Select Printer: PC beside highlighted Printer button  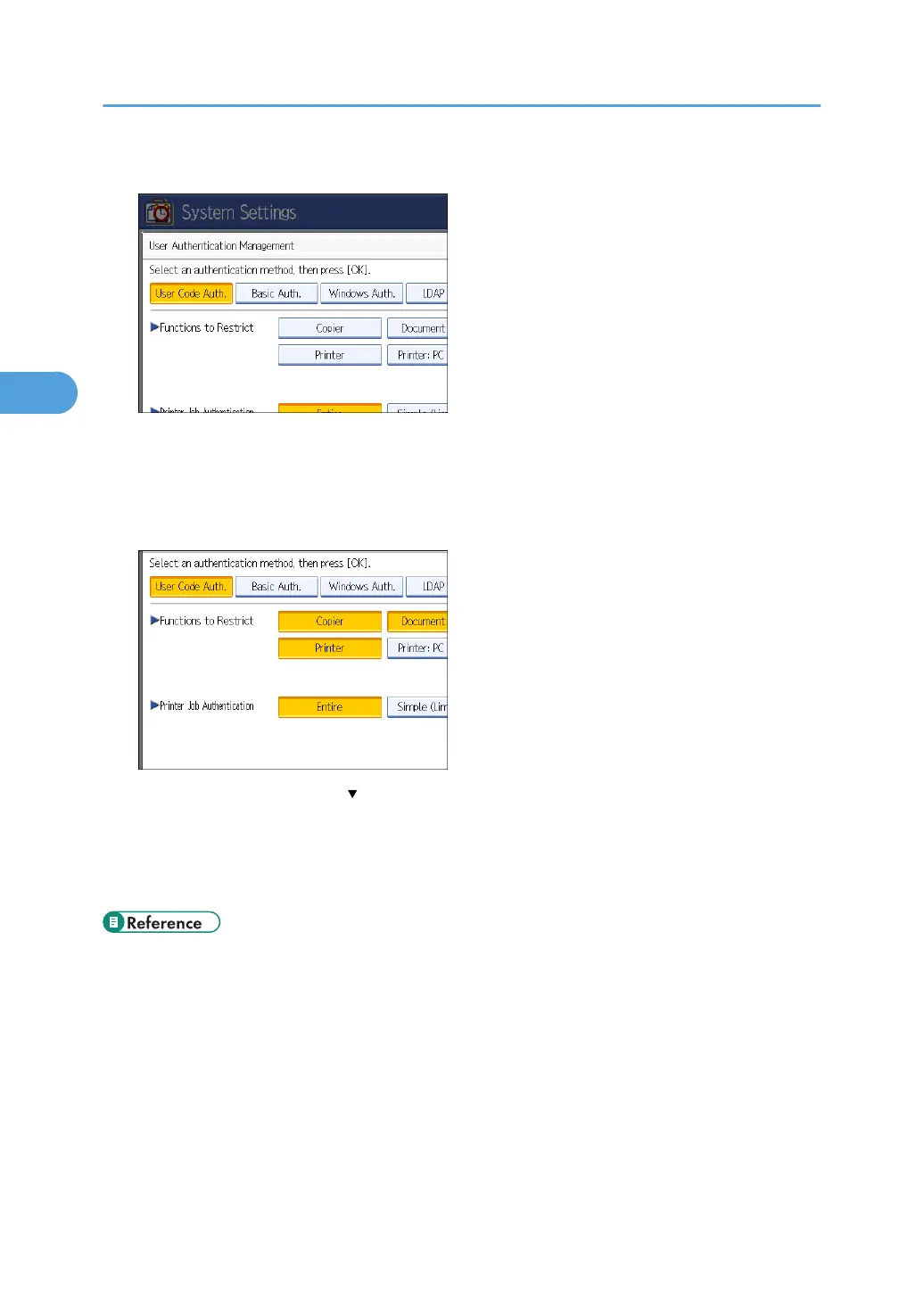click(x=417, y=648)
